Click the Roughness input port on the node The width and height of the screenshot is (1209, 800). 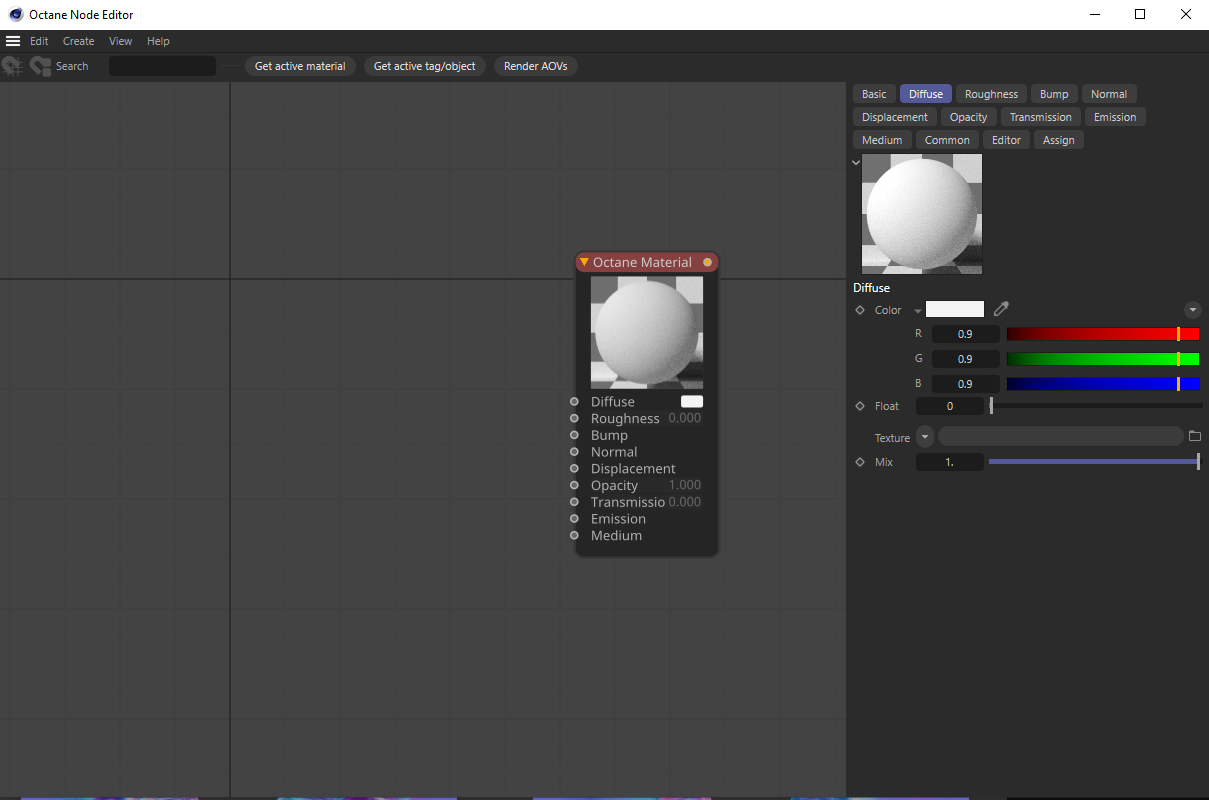[574, 418]
